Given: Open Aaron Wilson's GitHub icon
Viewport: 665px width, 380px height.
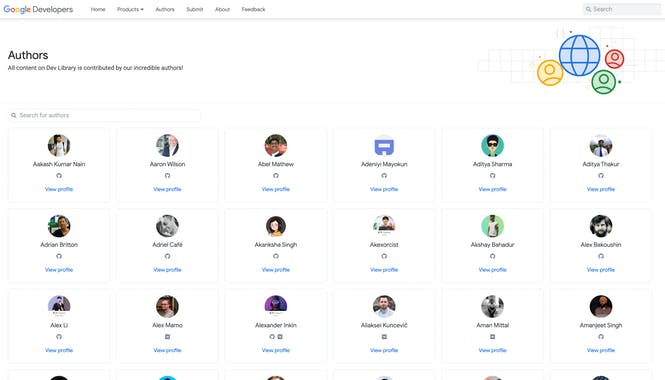Looking at the screenshot, I should coord(168,176).
